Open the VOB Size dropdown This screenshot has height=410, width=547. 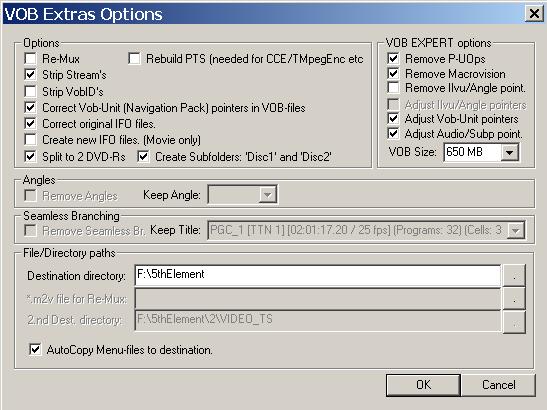(509, 152)
